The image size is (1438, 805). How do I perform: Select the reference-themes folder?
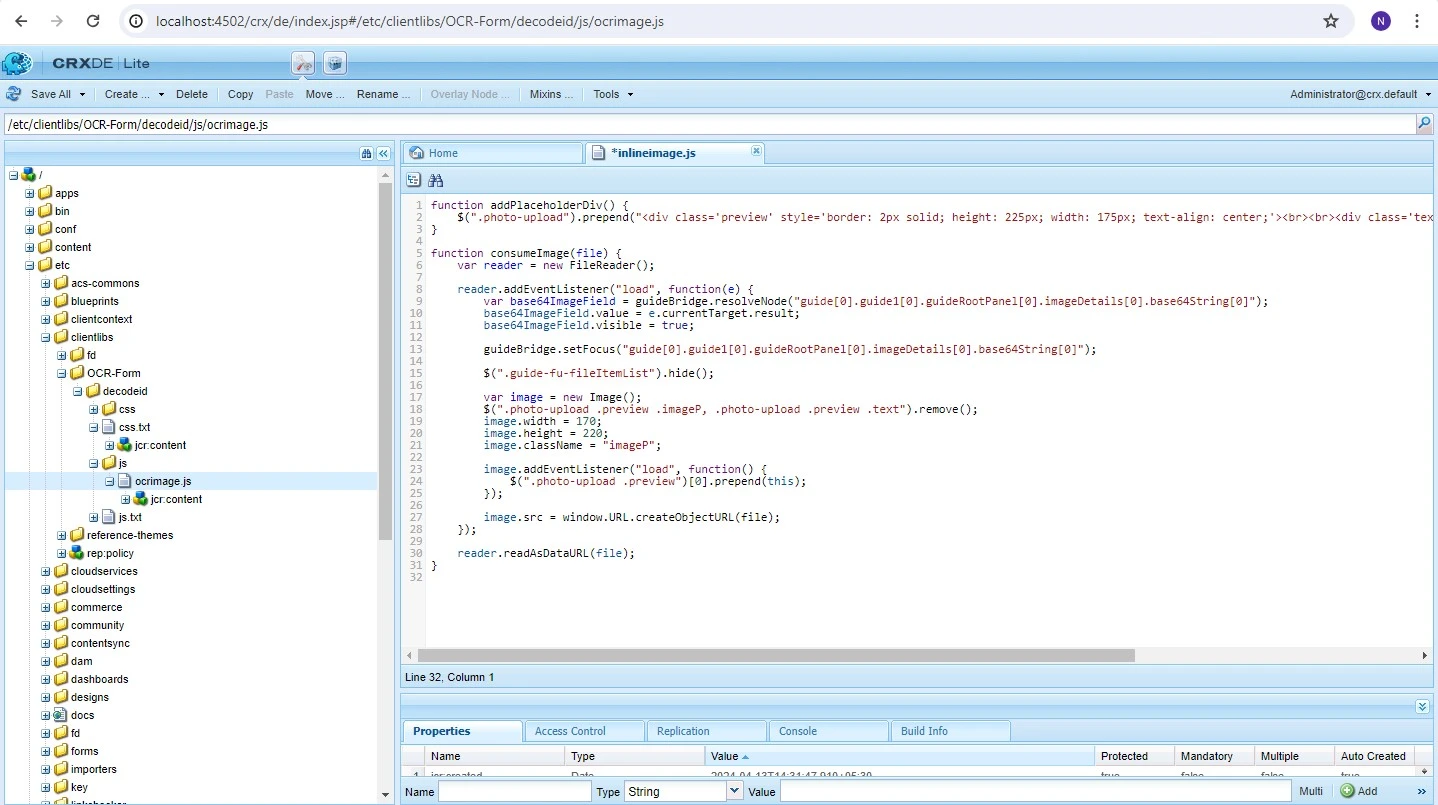(129, 535)
